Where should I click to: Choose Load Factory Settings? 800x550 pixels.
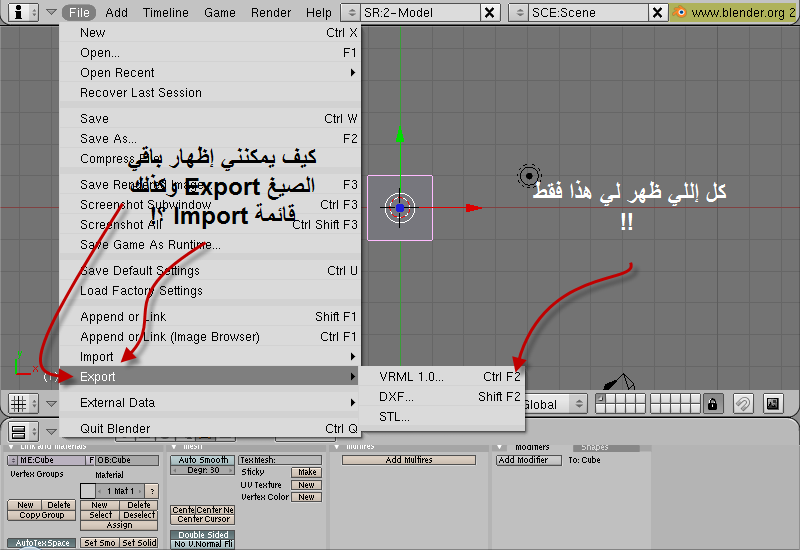[210, 290]
